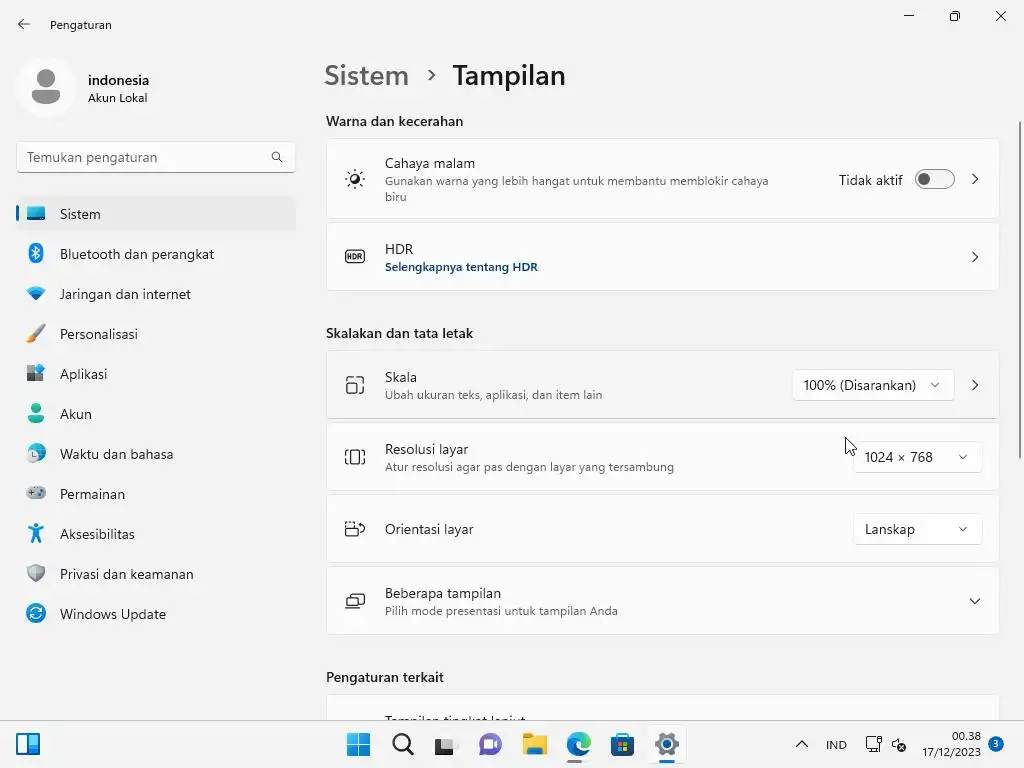Image resolution: width=1024 pixels, height=768 pixels.
Task: Open Skala custom scaling chevron
Action: point(974,385)
